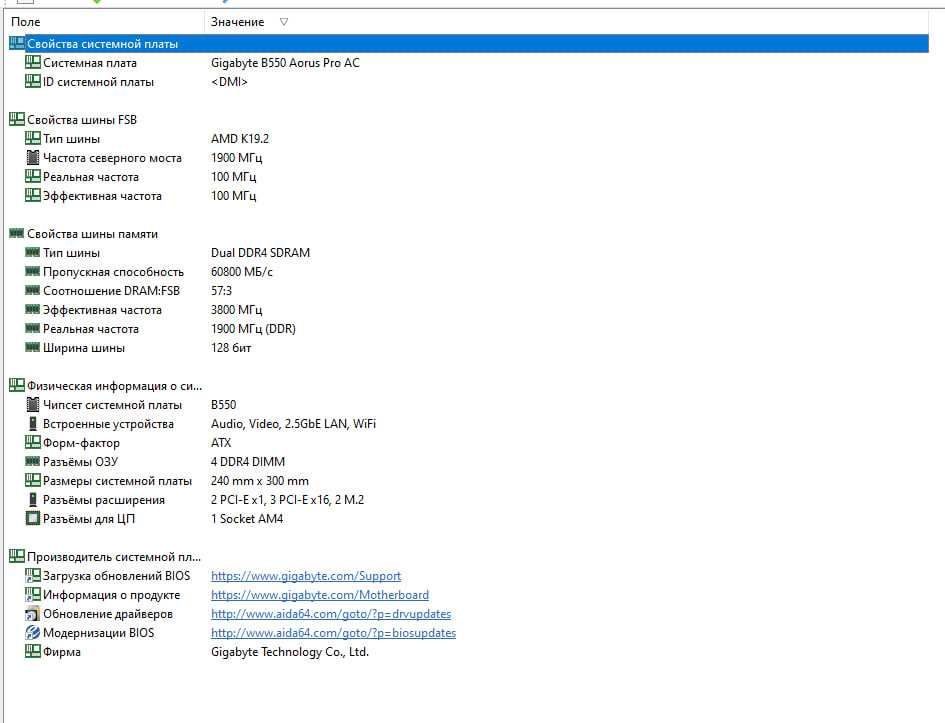Click the Свойства системной платы header icon

click(17, 43)
